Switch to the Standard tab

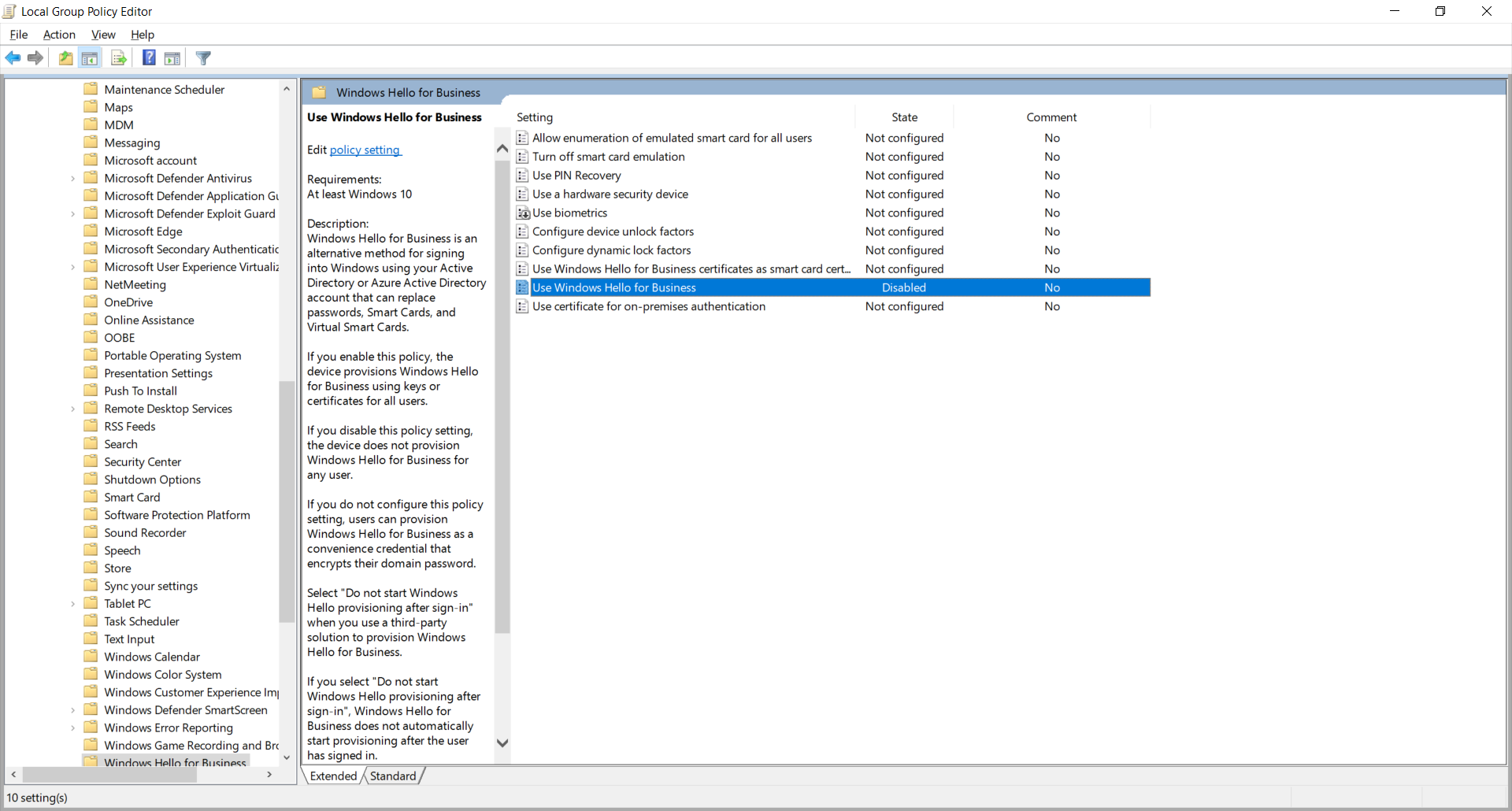[x=393, y=776]
